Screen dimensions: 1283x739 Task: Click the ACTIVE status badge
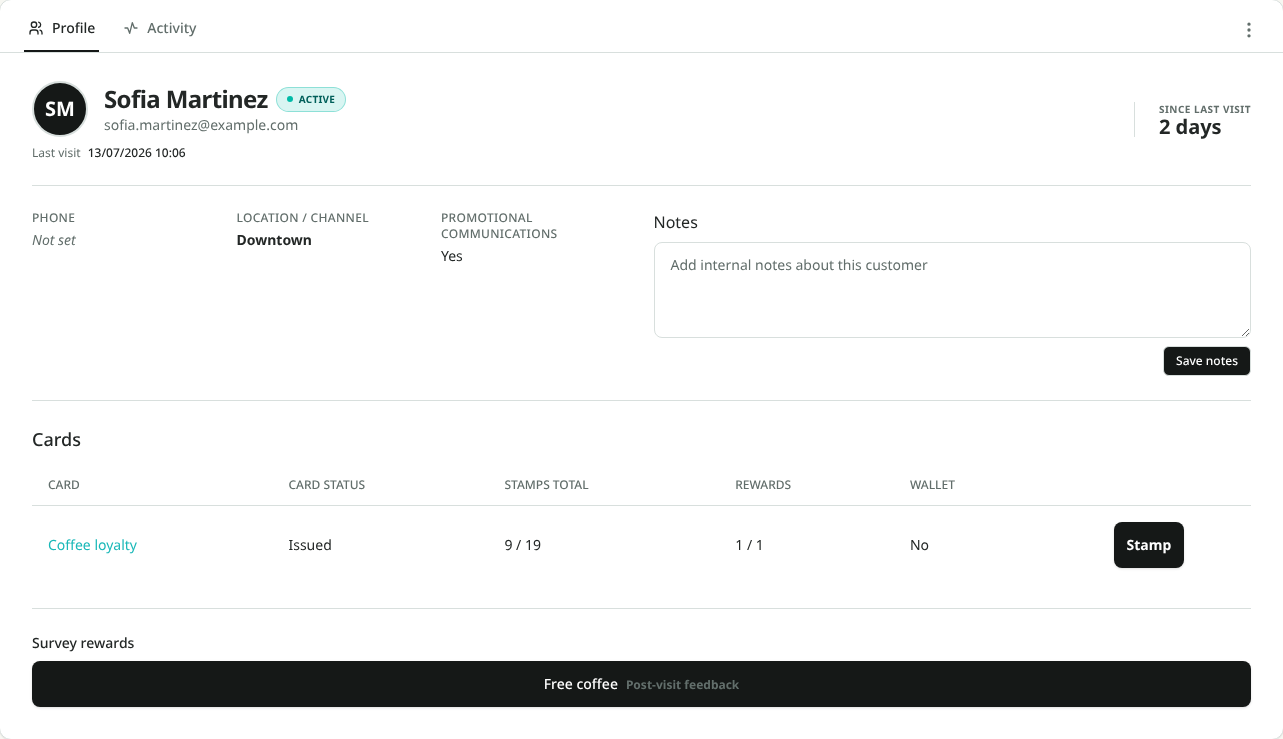coord(311,100)
